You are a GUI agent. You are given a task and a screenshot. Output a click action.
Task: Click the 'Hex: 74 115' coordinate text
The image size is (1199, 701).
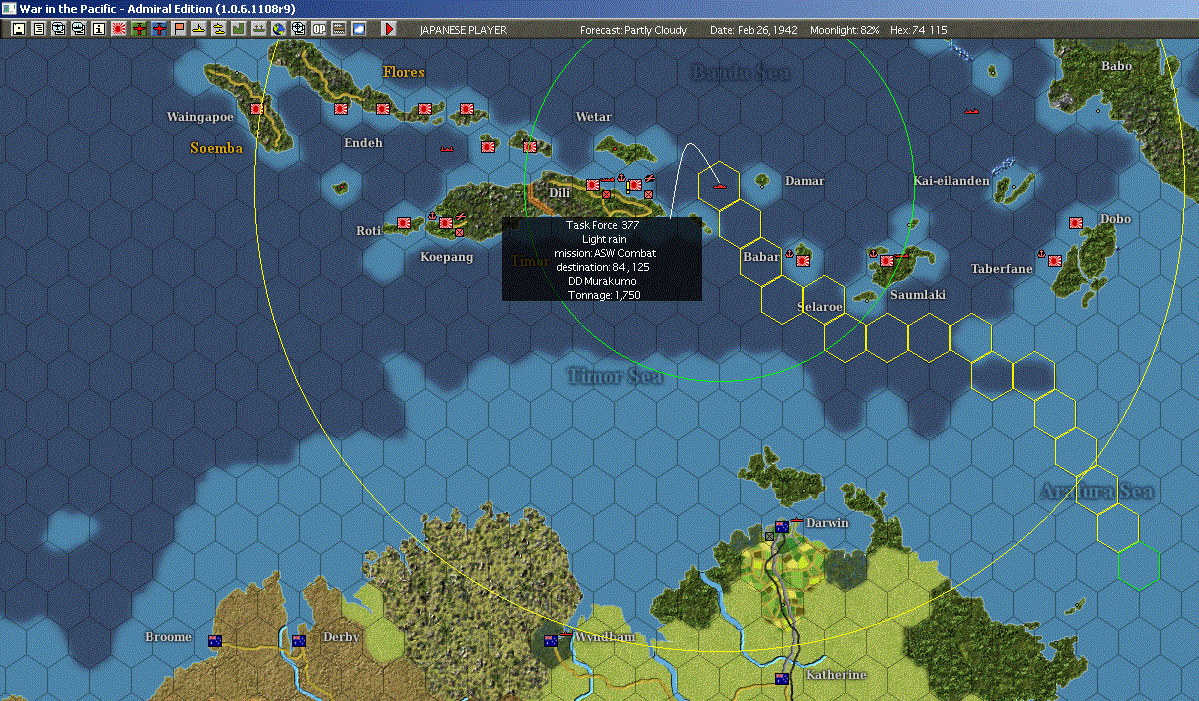coord(918,30)
